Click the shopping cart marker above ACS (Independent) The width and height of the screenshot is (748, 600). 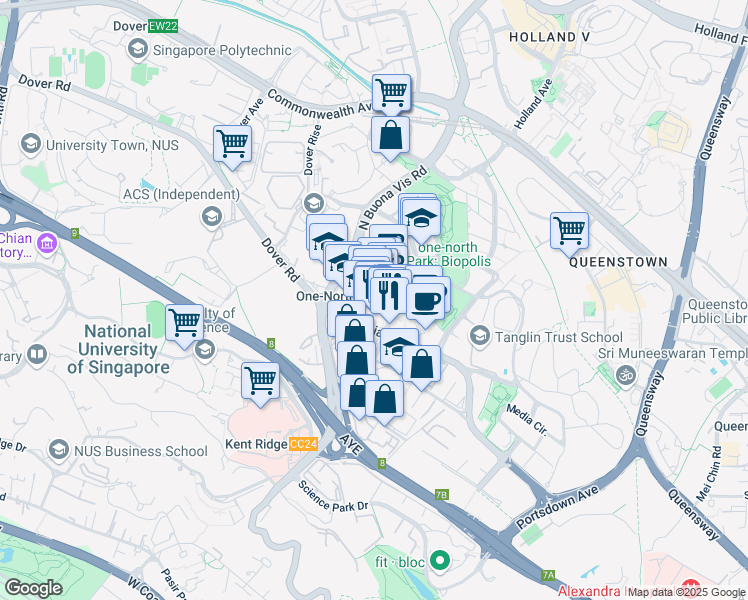pyautogui.click(x=232, y=145)
